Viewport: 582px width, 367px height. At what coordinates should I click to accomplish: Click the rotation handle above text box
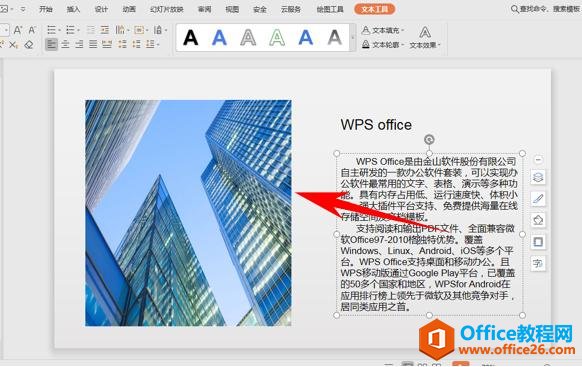pos(429,140)
